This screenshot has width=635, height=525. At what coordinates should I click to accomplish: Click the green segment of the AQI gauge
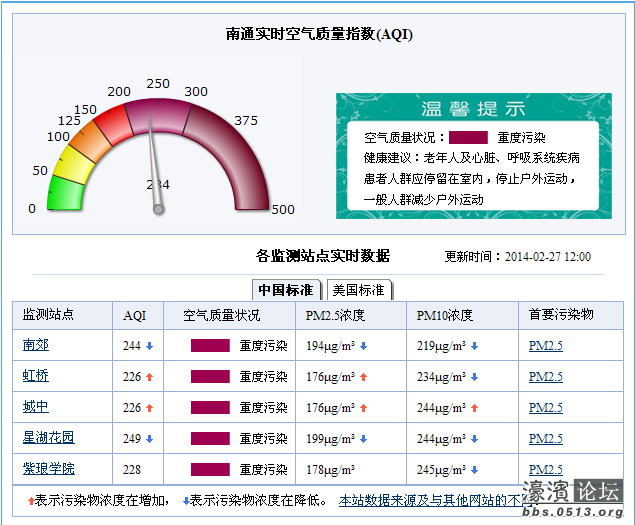pos(65,194)
